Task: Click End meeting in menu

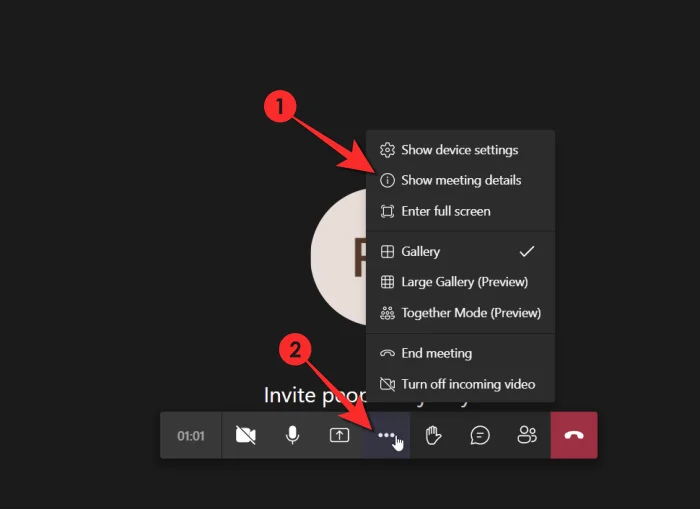Action: tap(460, 353)
